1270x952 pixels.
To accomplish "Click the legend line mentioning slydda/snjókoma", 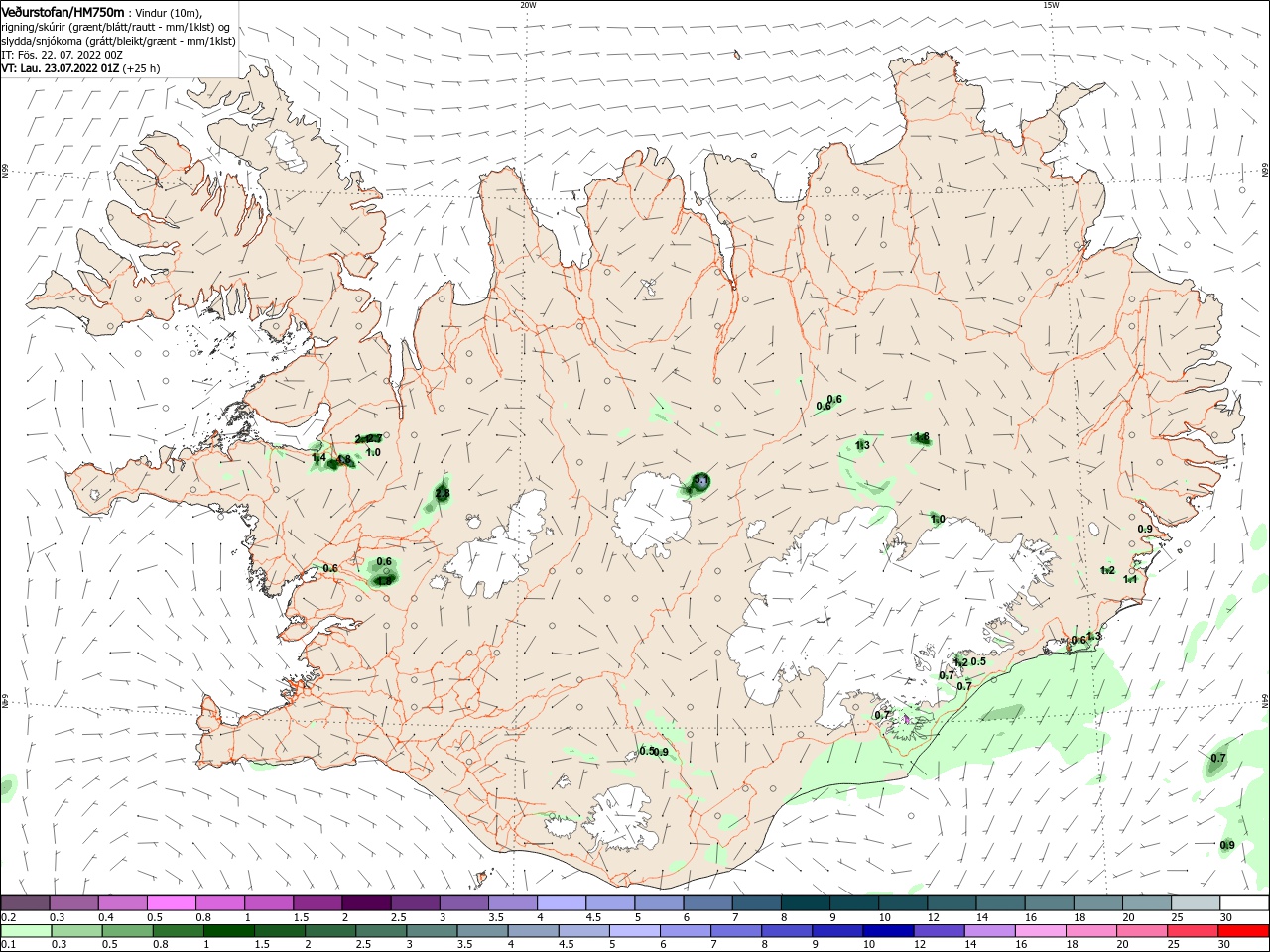I will tap(118, 41).
